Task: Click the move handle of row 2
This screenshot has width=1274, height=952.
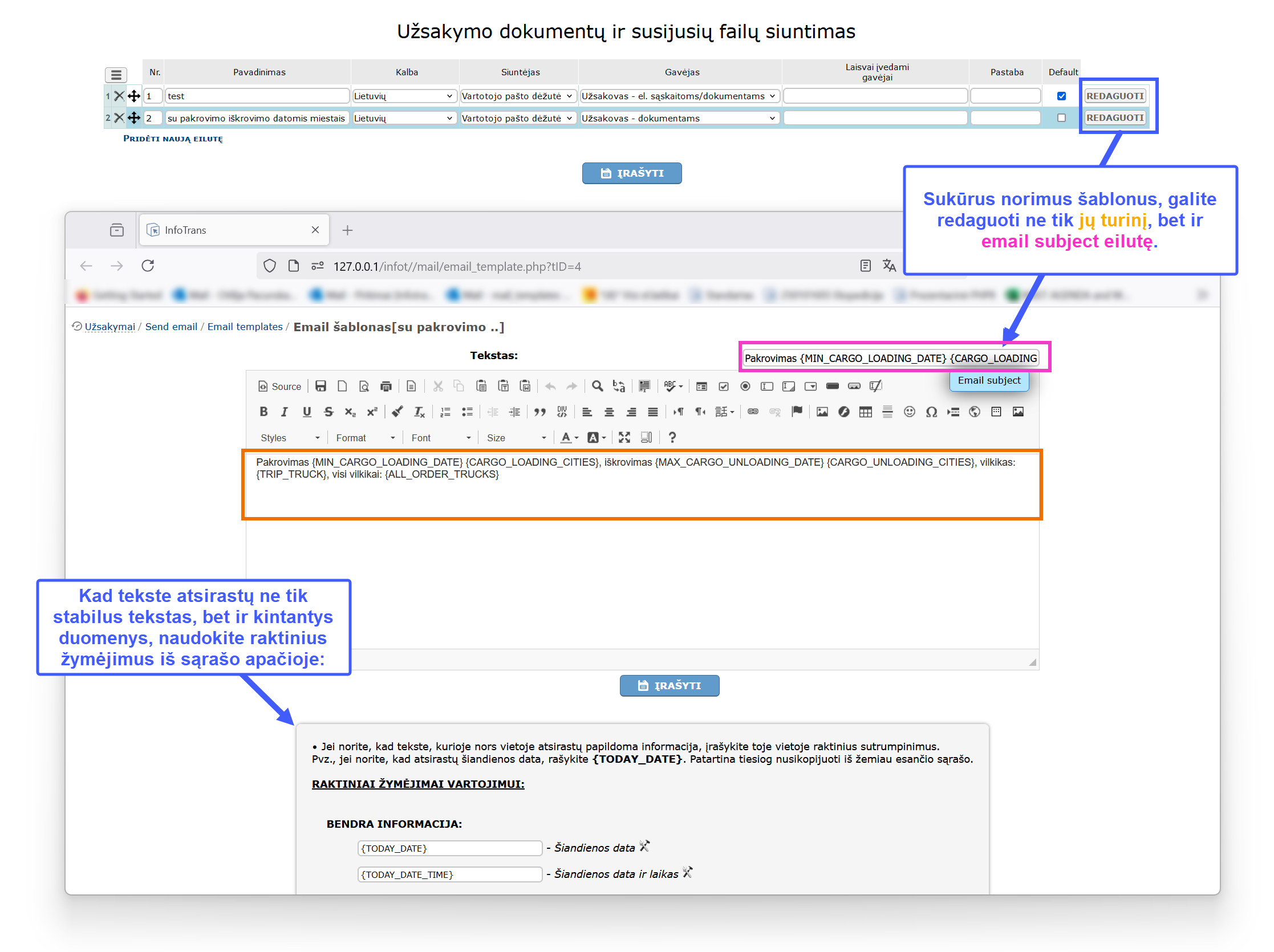Action: click(x=133, y=117)
